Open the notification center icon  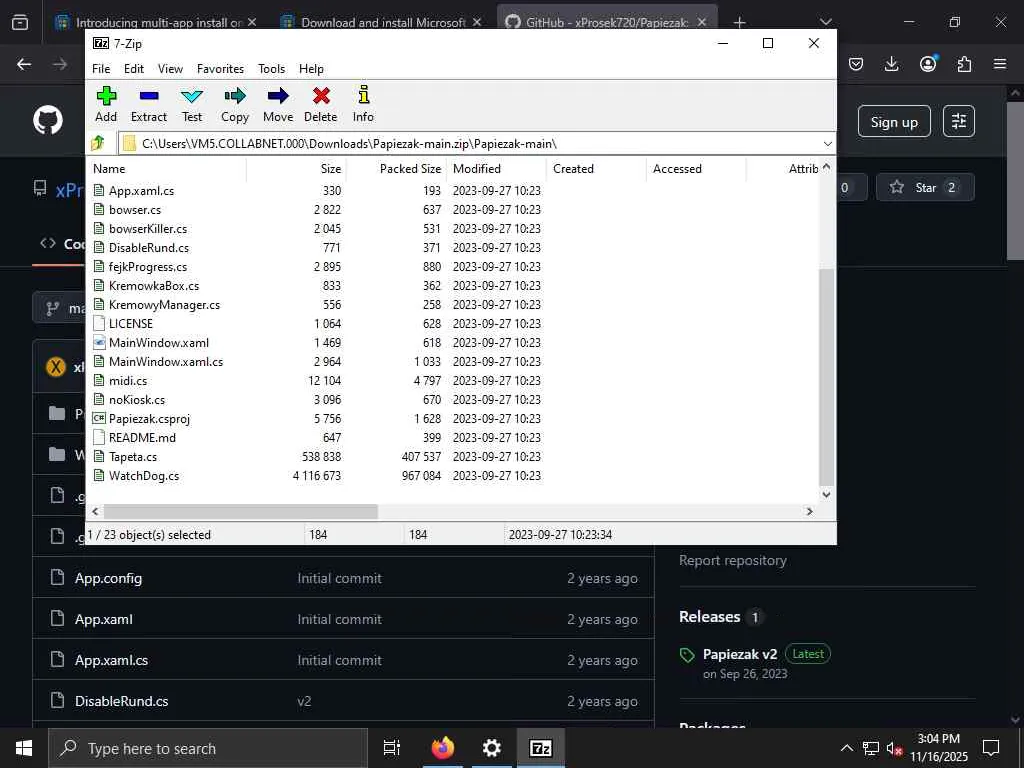coord(991,748)
